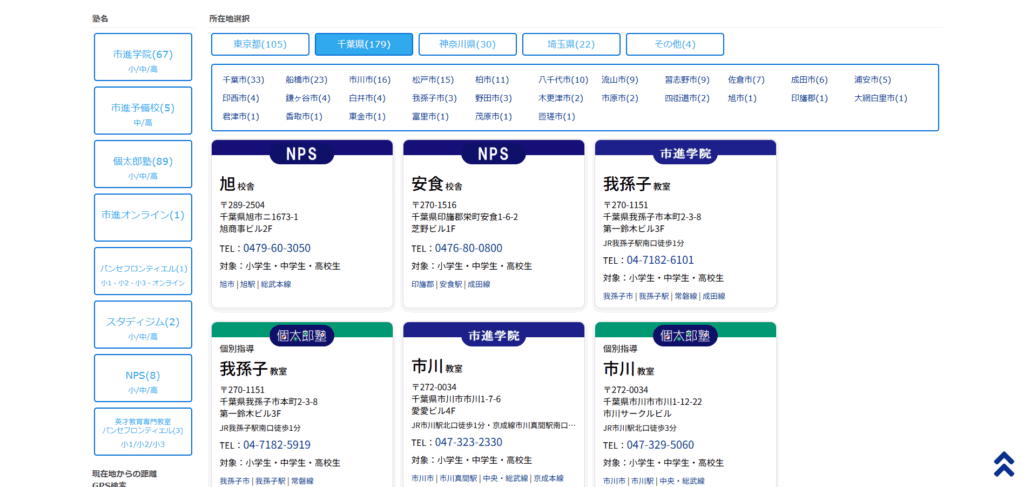Choose city 野田市(3)
1024x487 pixels.
494,99
